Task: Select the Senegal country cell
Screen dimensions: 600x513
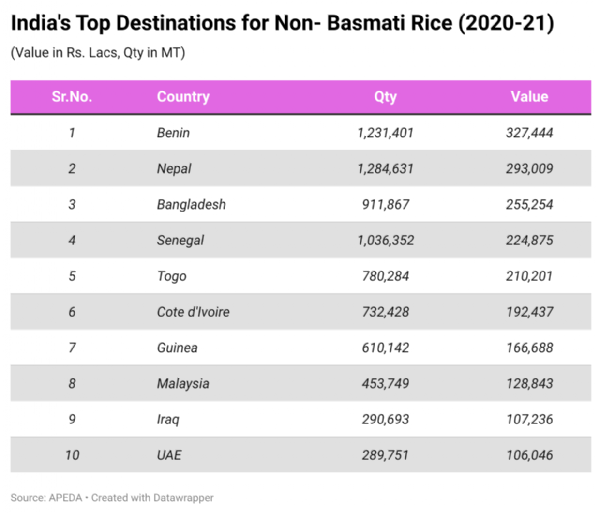Action: point(180,240)
